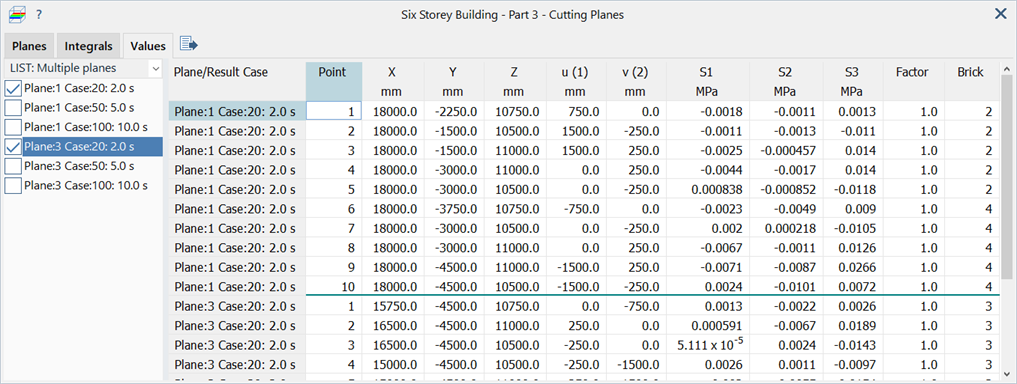Viewport: 1017px width, 384px height.
Task: Click the vertical scrollbar thumb
Action: coord(1007,176)
